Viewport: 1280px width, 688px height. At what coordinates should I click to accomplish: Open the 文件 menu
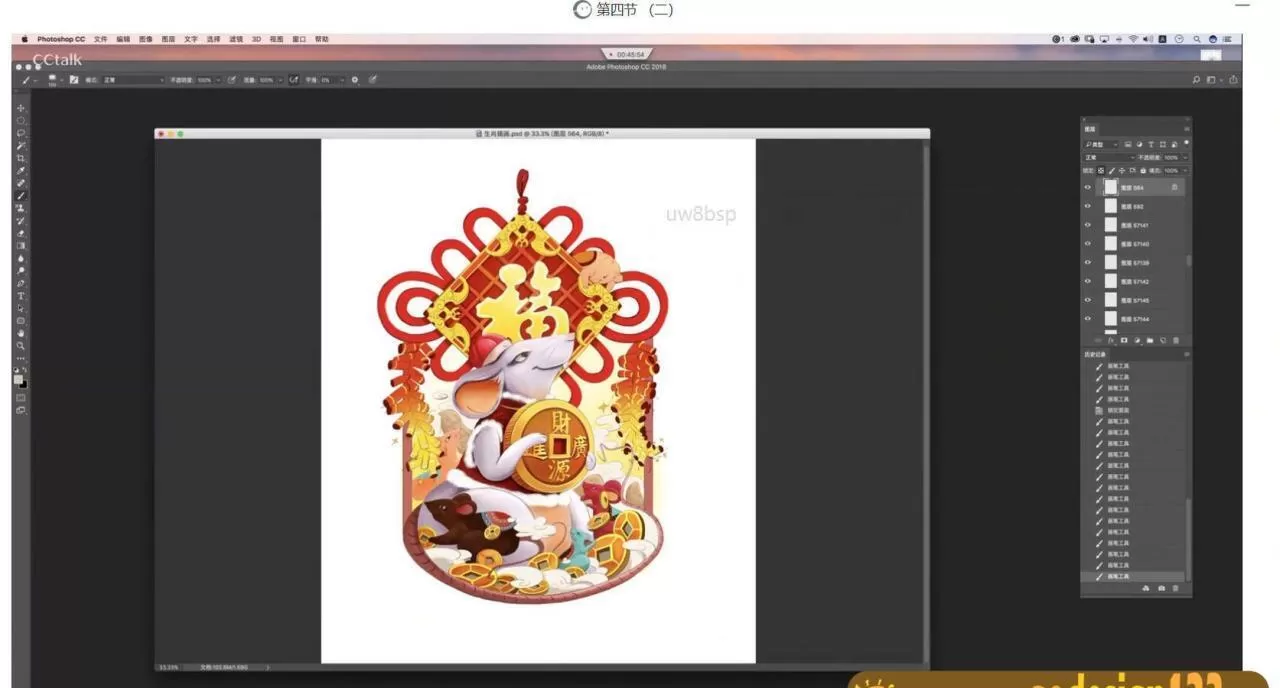[x=100, y=39]
